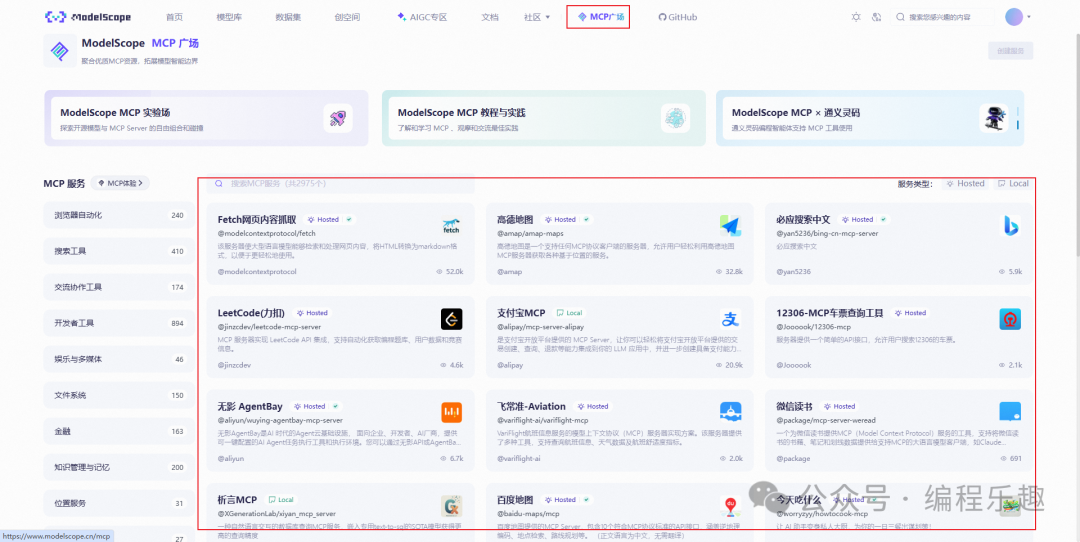Open the 创空间 tab
1080x542 pixels.
[347, 17]
